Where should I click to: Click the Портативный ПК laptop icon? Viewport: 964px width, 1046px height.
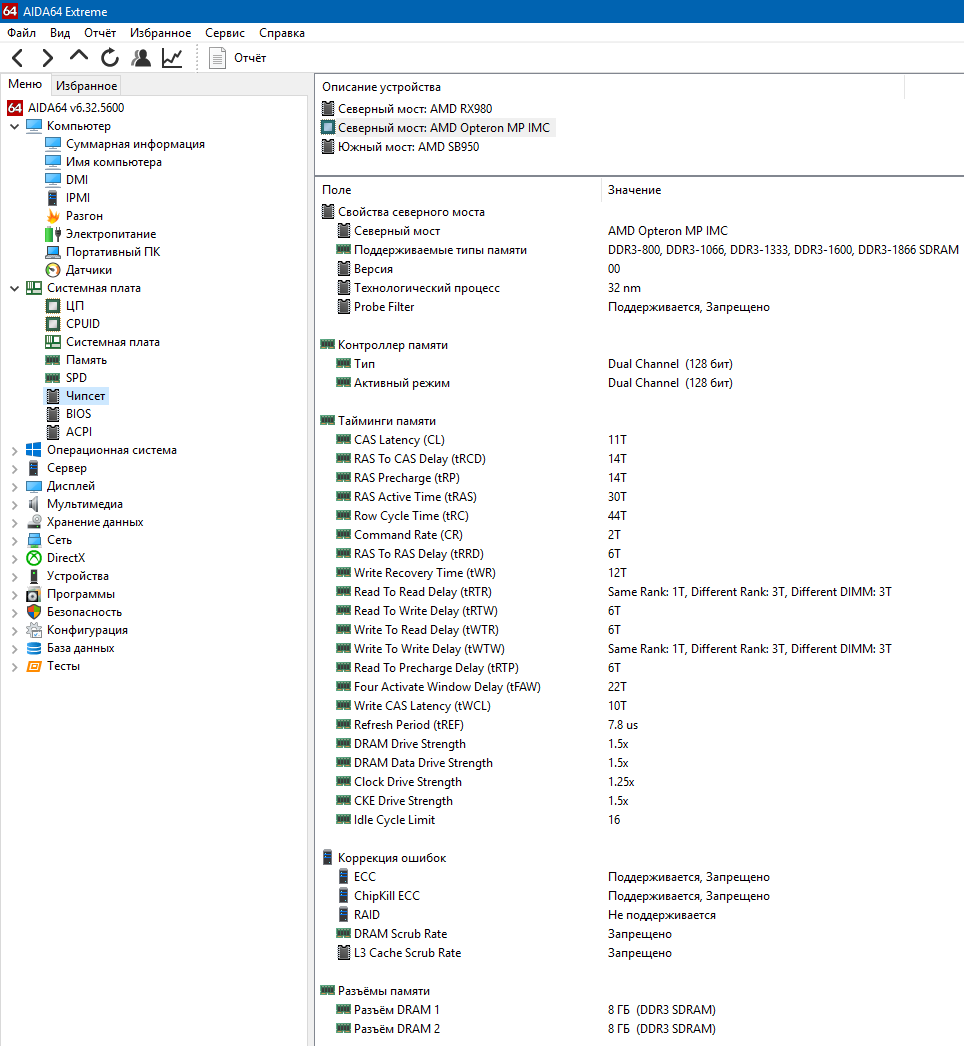coord(53,251)
